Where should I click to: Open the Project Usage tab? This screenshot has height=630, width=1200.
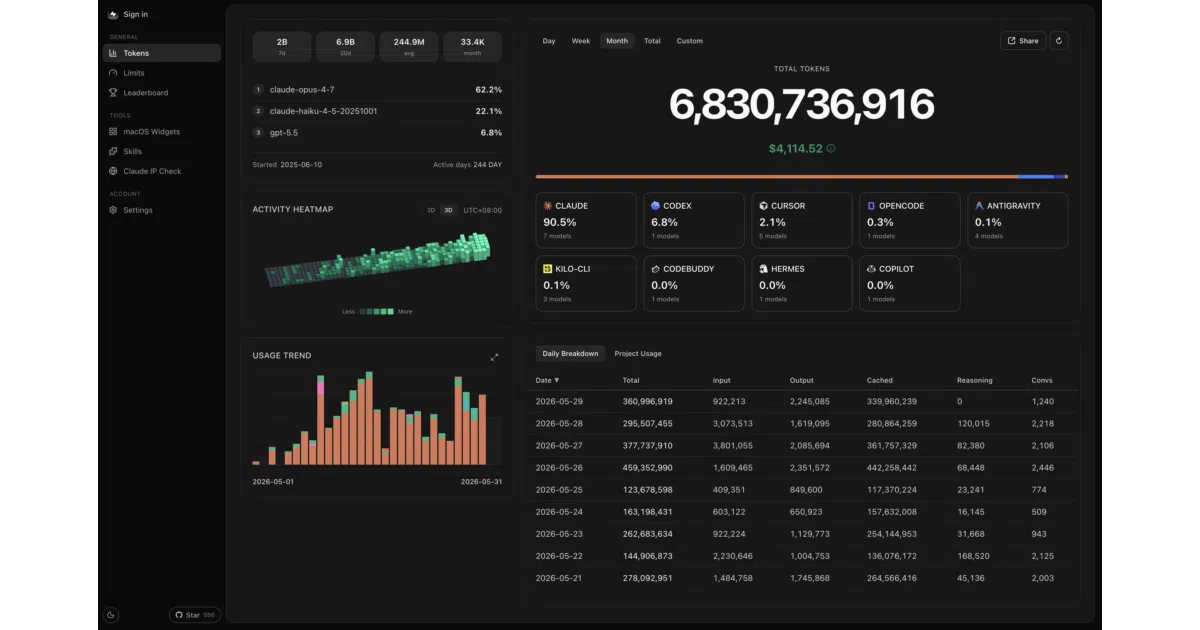(x=638, y=353)
